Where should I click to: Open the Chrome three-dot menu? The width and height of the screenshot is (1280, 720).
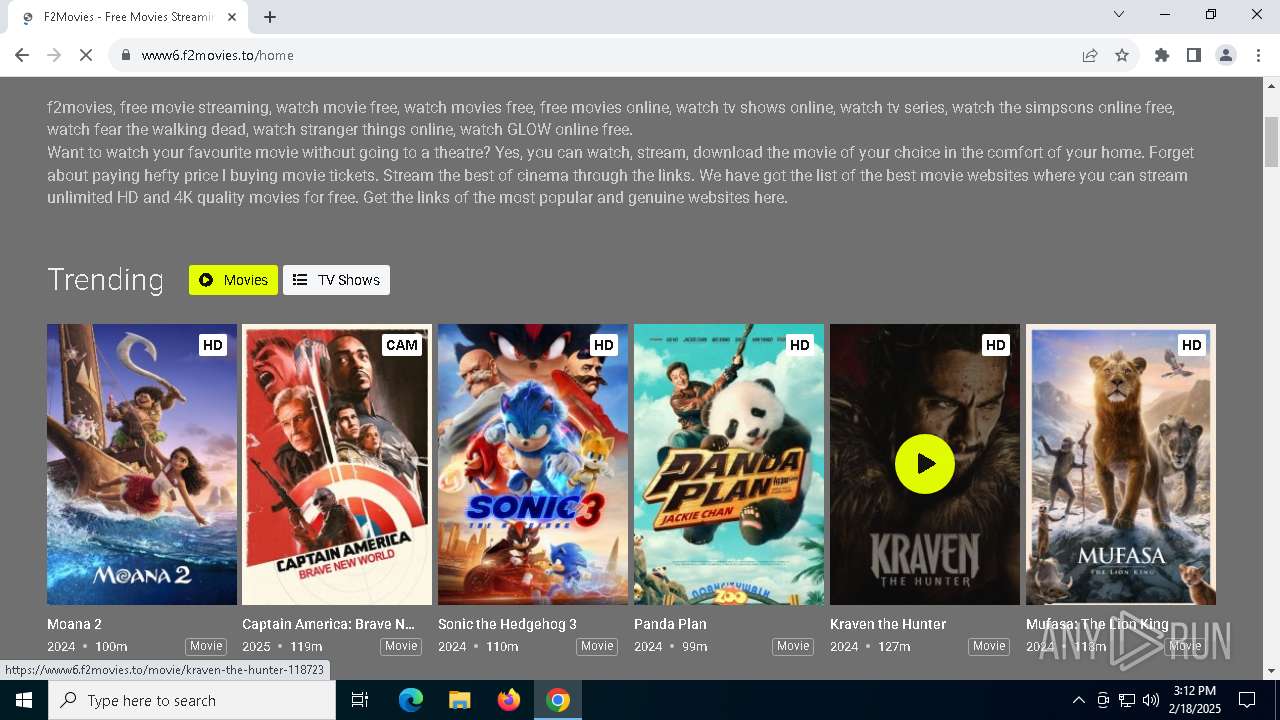click(1258, 55)
